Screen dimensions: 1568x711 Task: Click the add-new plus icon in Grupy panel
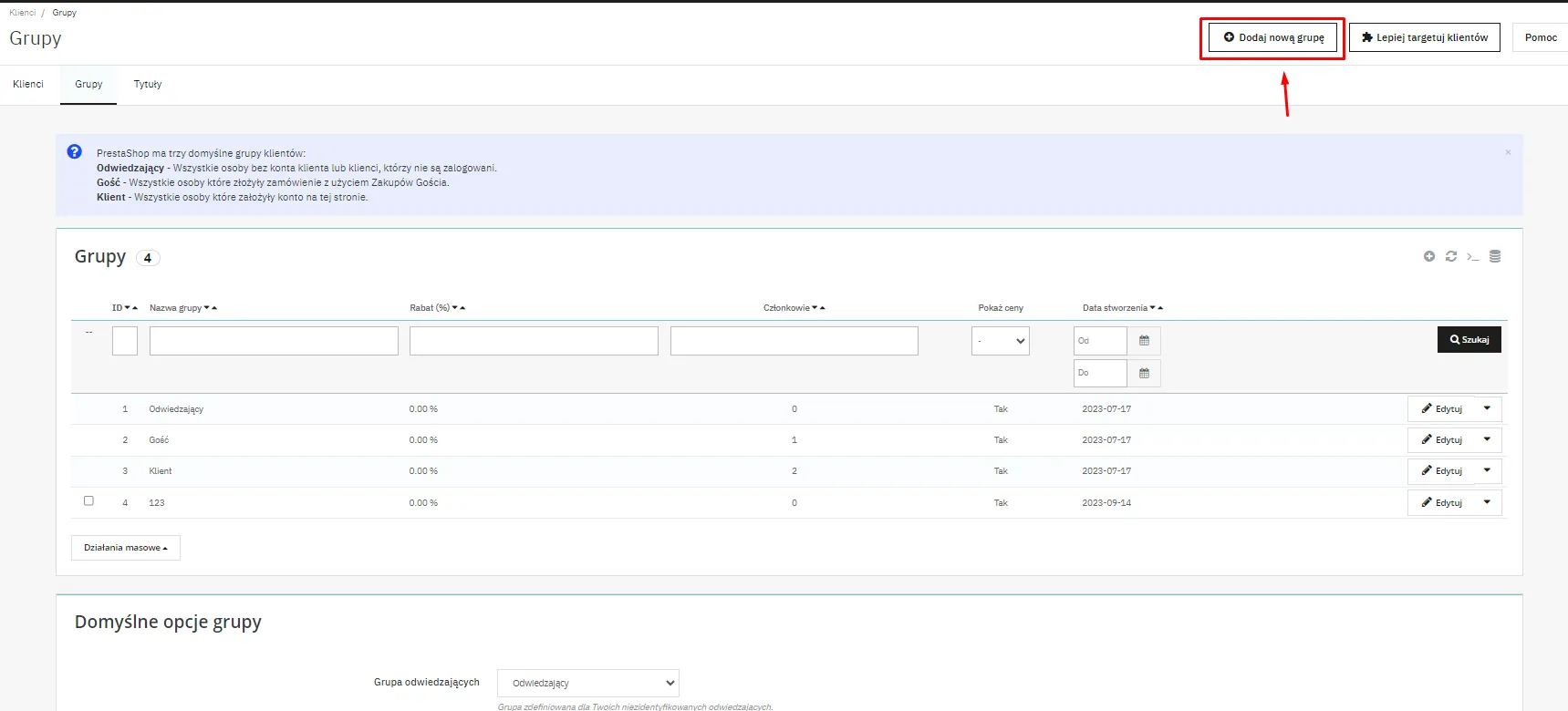tap(1428, 256)
